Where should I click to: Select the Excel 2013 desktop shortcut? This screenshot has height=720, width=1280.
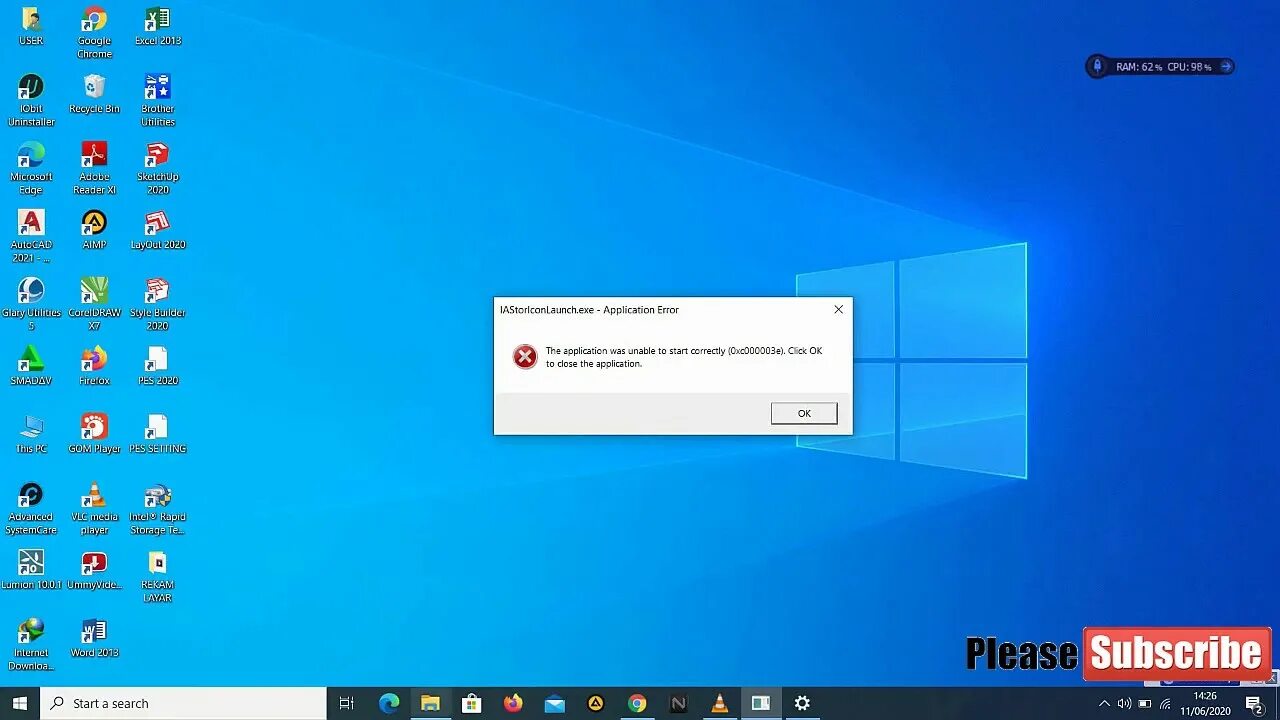pos(158,27)
